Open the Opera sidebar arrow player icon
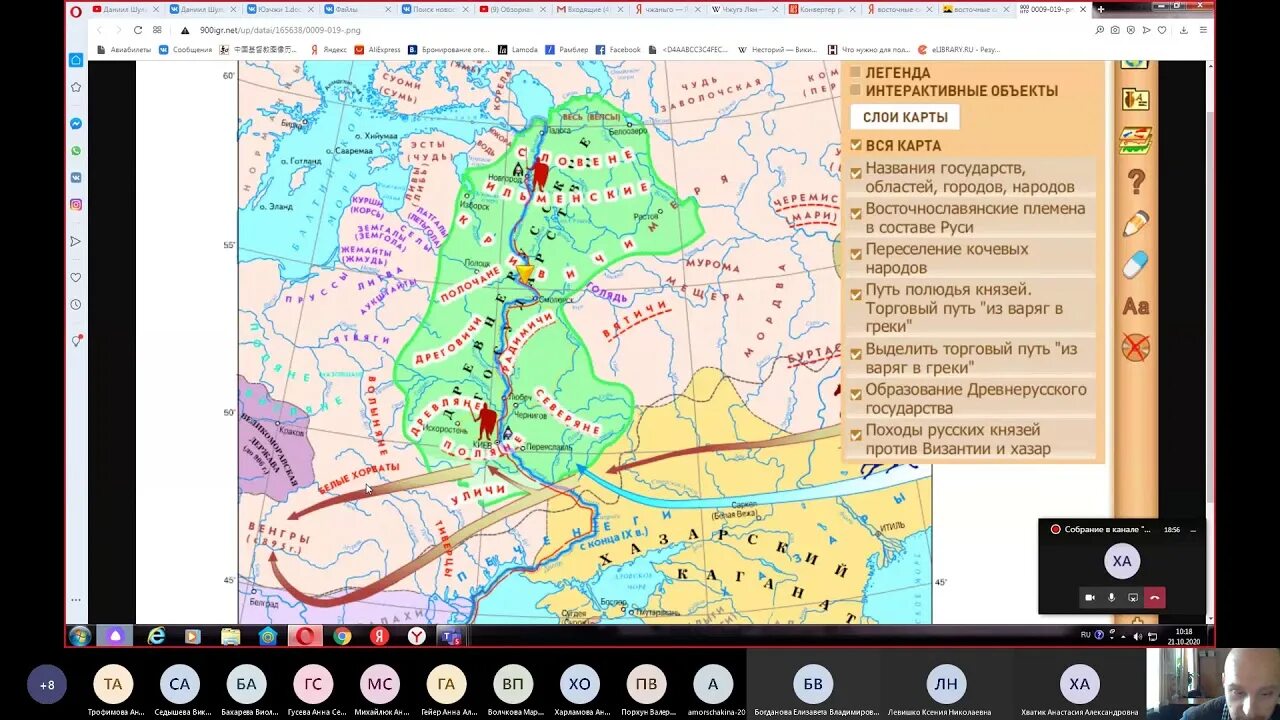This screenshot has height=720, width=1280. pyautogui.click(x=76, y=242)
